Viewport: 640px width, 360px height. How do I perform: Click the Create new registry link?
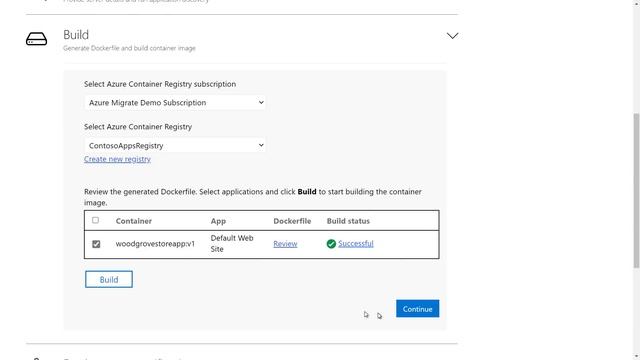[117, 159]
